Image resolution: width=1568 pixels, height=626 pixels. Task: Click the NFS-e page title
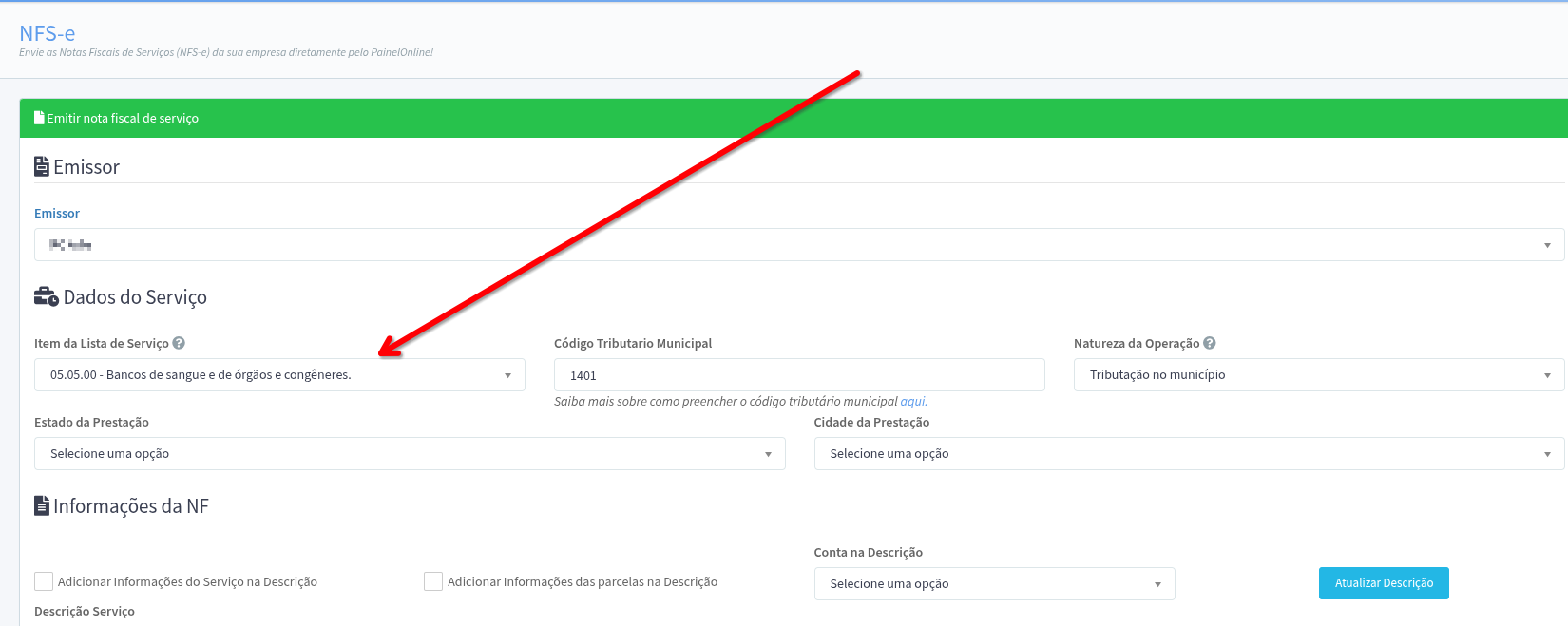[x=47, y=33]
